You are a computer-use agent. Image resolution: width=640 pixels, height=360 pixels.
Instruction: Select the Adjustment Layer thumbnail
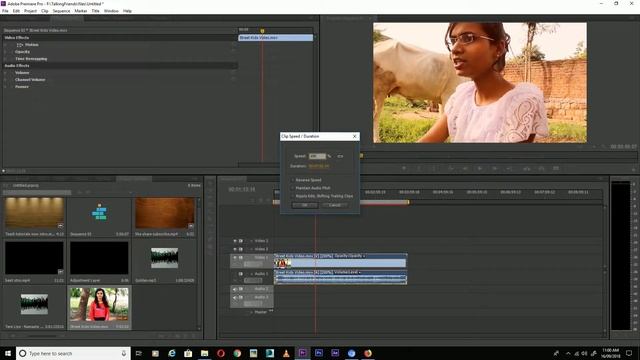(x=99, y=258)
